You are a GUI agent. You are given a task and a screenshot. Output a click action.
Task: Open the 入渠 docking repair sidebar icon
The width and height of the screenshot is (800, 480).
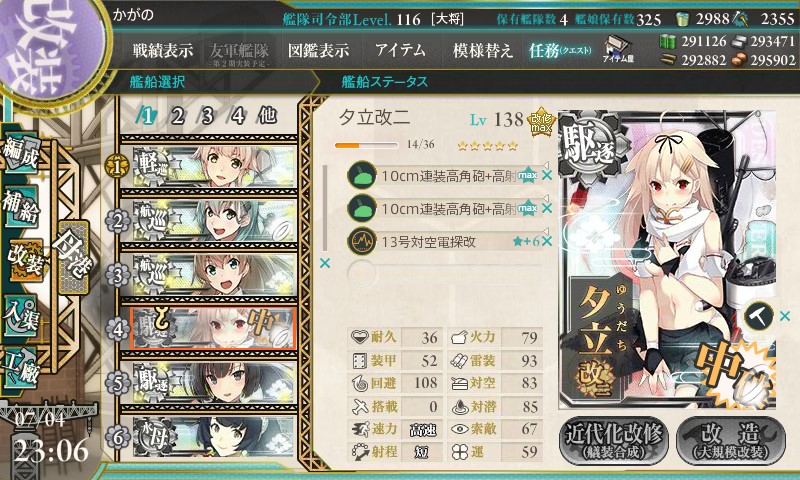point(21,316)
